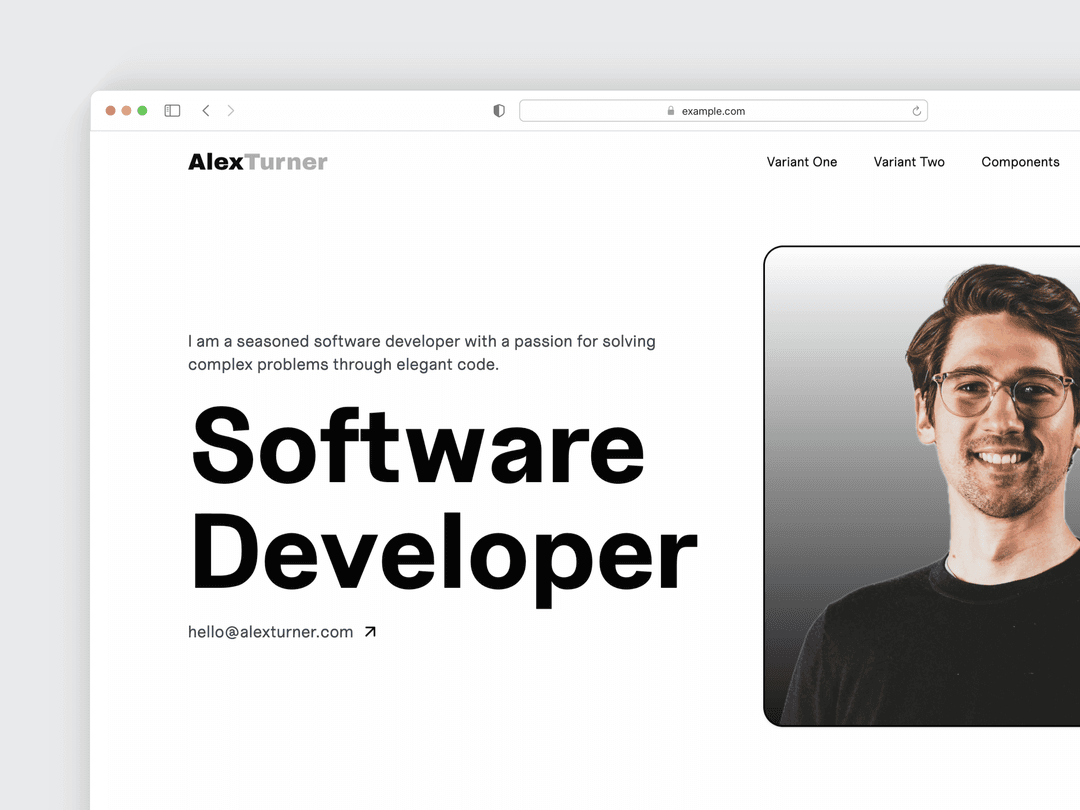Click the forward navigation arrow
1080x810 pixels.
pyautogui.click(x=231, y=110)
